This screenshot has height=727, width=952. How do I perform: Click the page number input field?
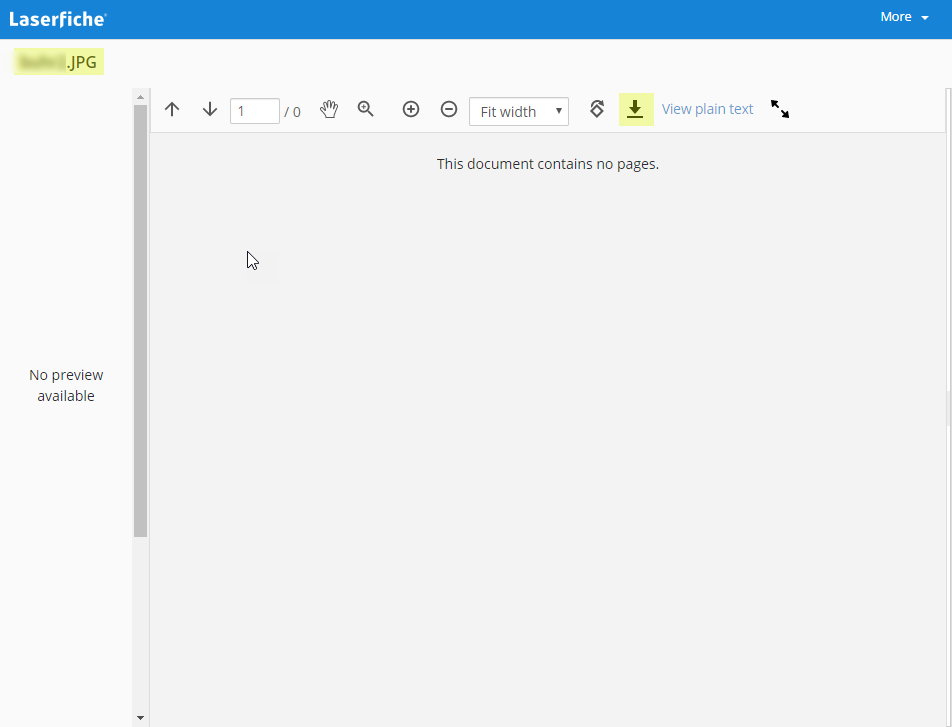pos(254,111)
